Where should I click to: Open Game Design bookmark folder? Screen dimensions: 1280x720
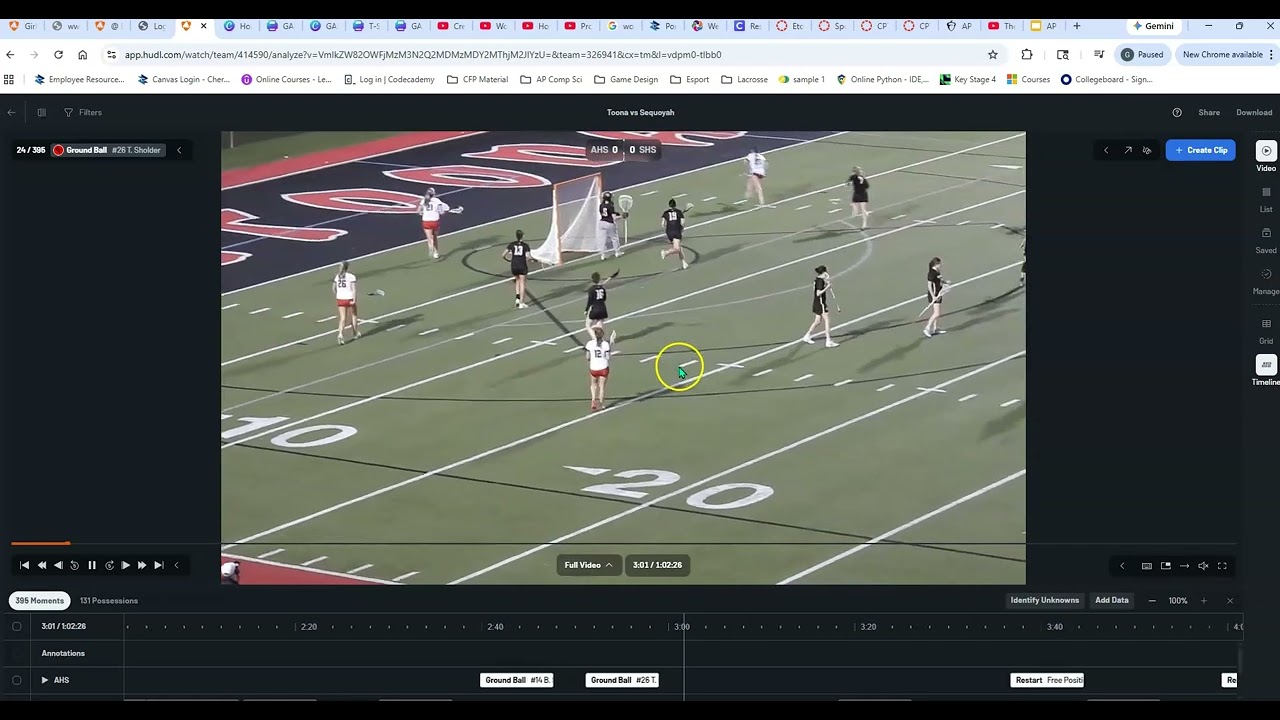pos(626,79)
